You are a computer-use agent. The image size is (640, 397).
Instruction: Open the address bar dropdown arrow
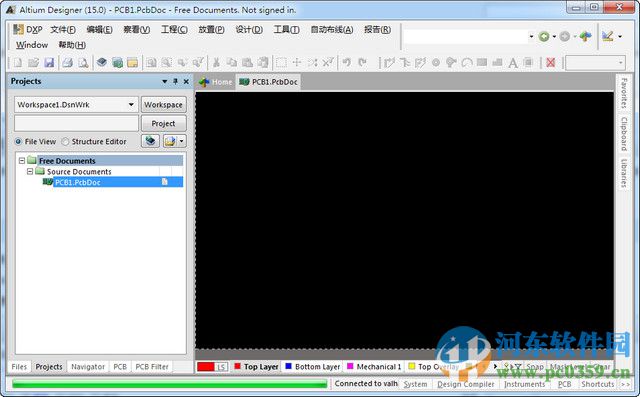coord(531,36)
